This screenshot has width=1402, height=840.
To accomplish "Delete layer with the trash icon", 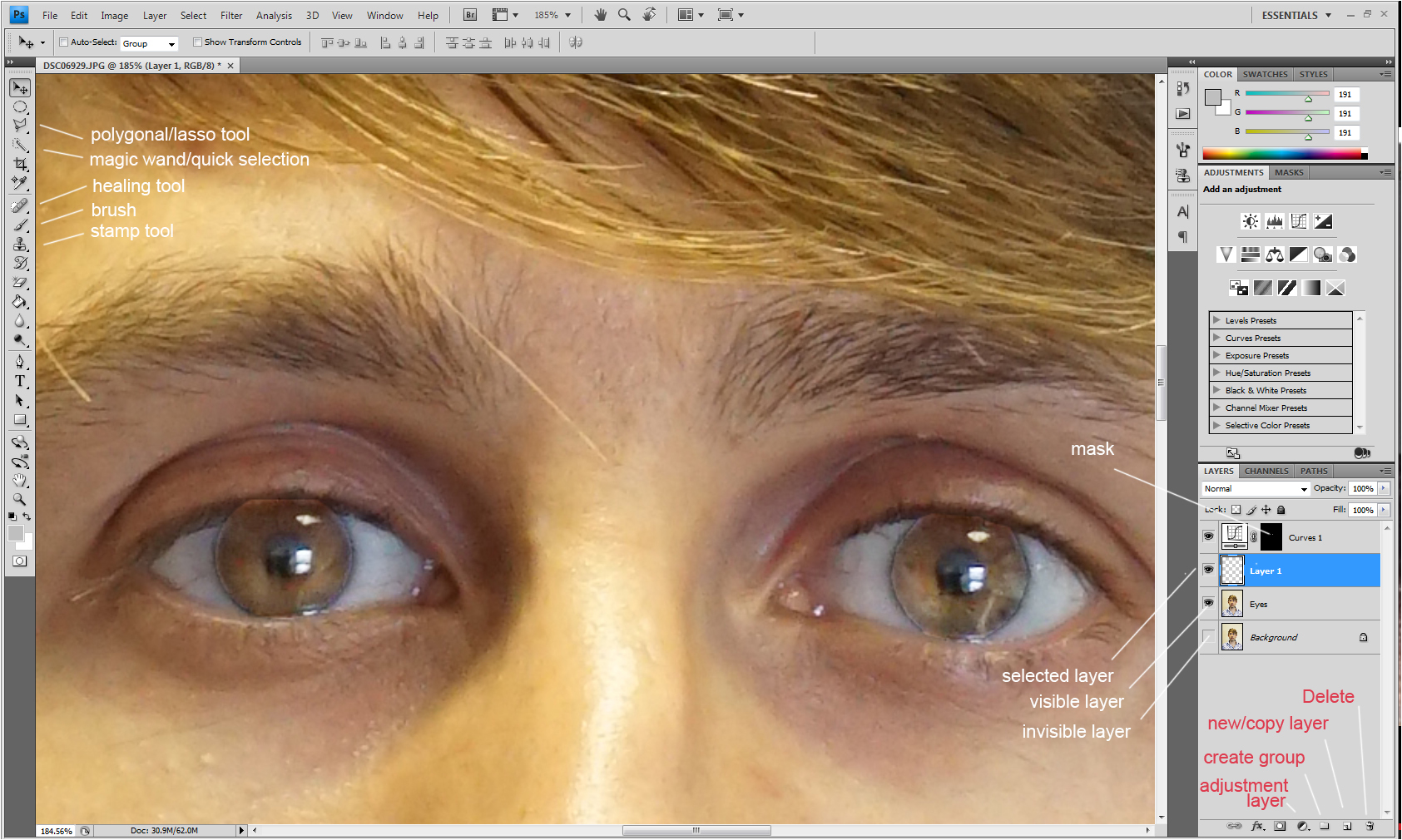I will coord(1370,826).
